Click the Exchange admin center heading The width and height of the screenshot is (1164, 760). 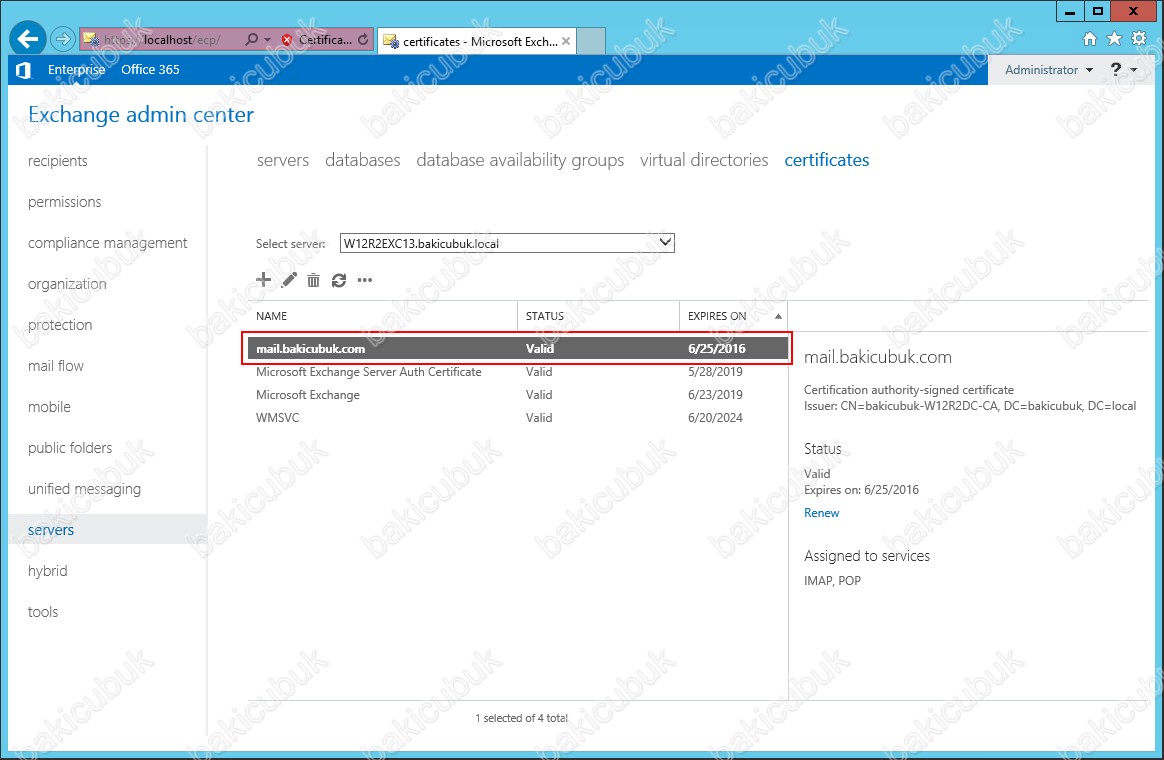[141, 115]
